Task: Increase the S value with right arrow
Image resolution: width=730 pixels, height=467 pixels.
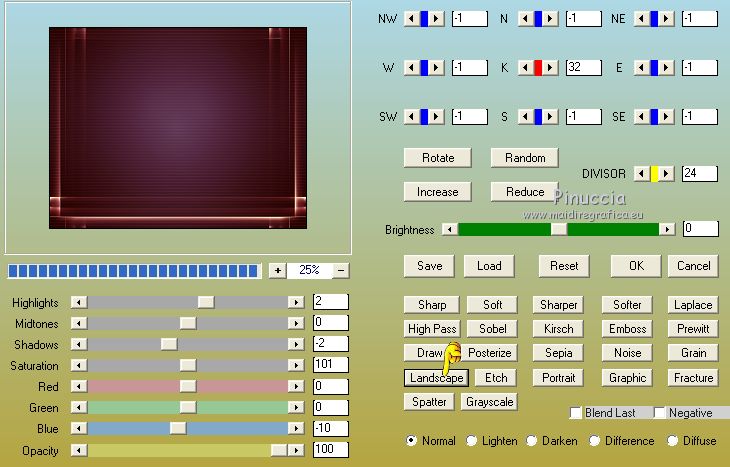Action: [550, 116]
